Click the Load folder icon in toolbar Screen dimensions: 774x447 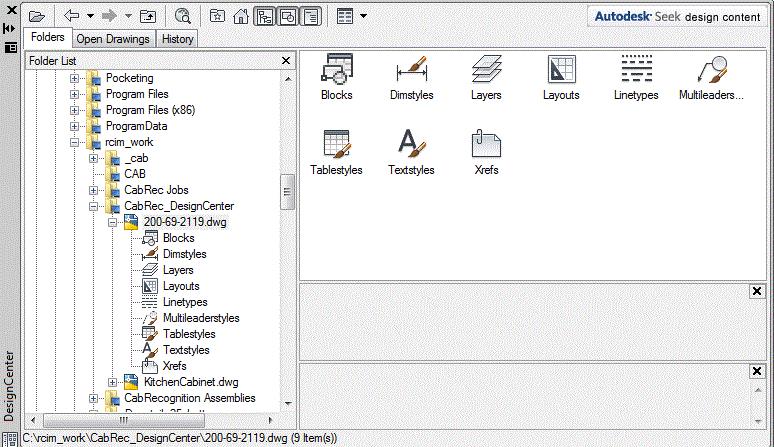tap(37, 16)
